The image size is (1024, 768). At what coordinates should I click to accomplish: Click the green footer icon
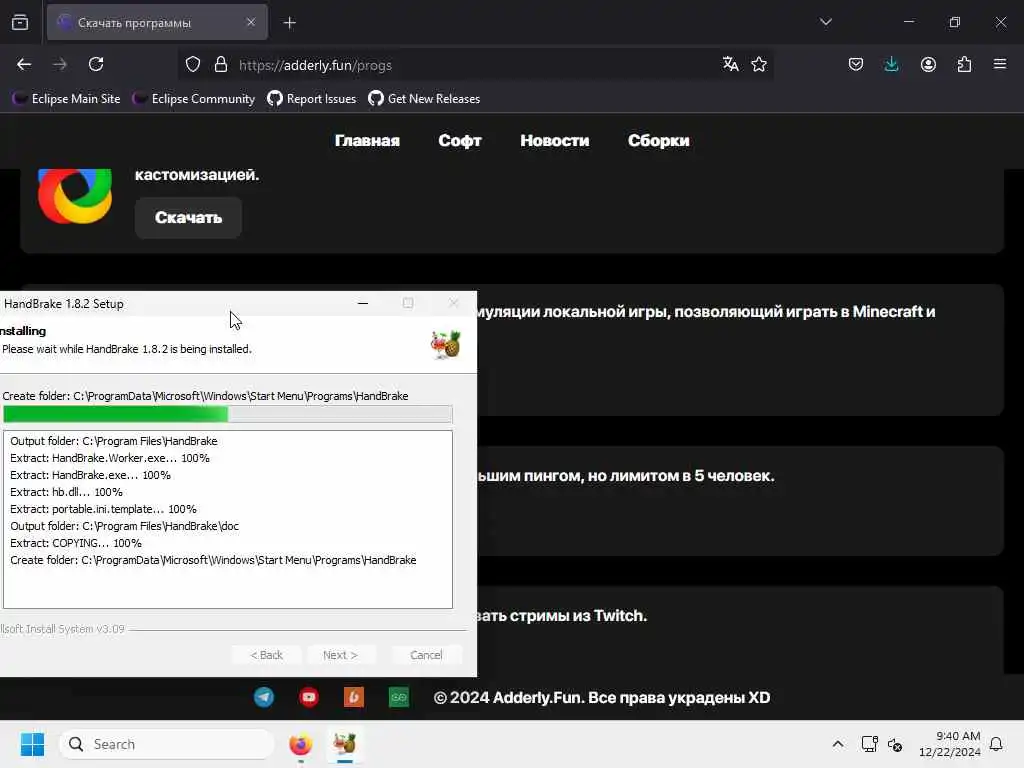point(399,697)
